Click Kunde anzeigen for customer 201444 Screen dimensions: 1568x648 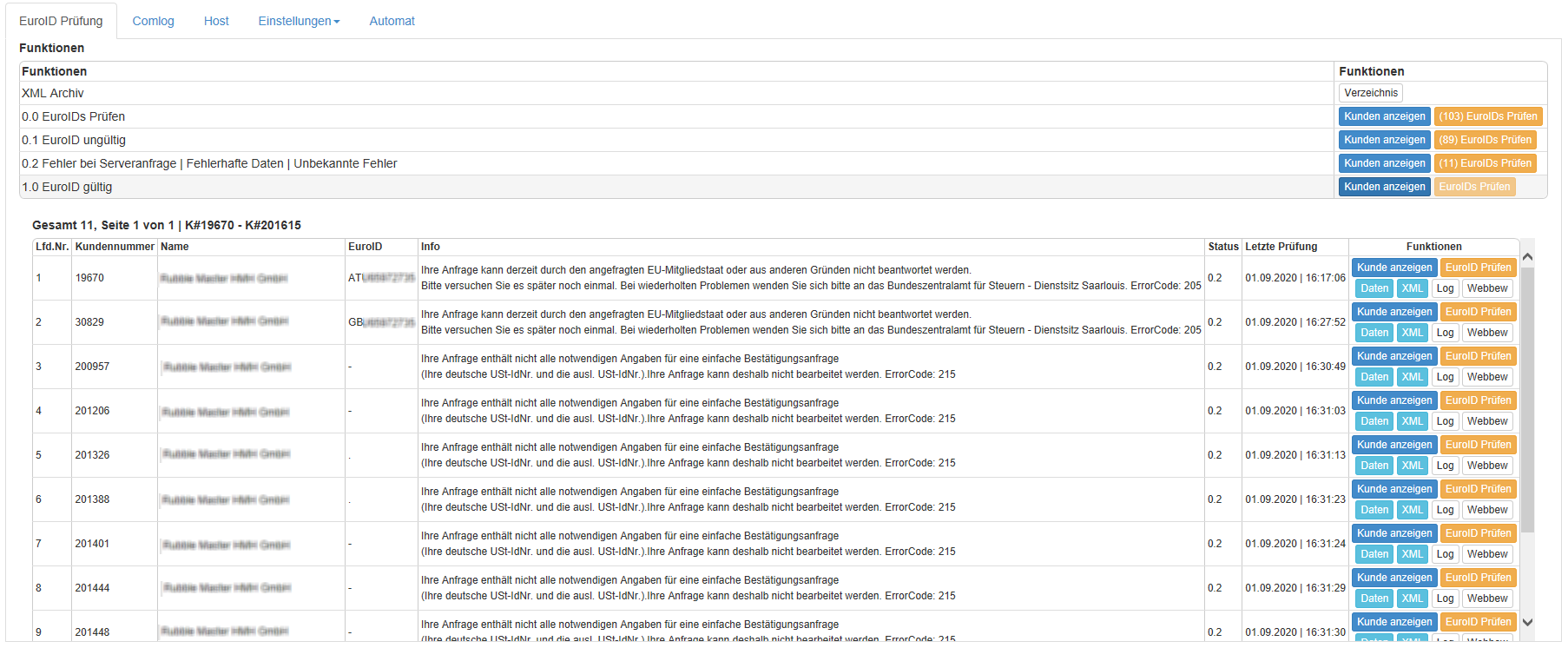1393,578
